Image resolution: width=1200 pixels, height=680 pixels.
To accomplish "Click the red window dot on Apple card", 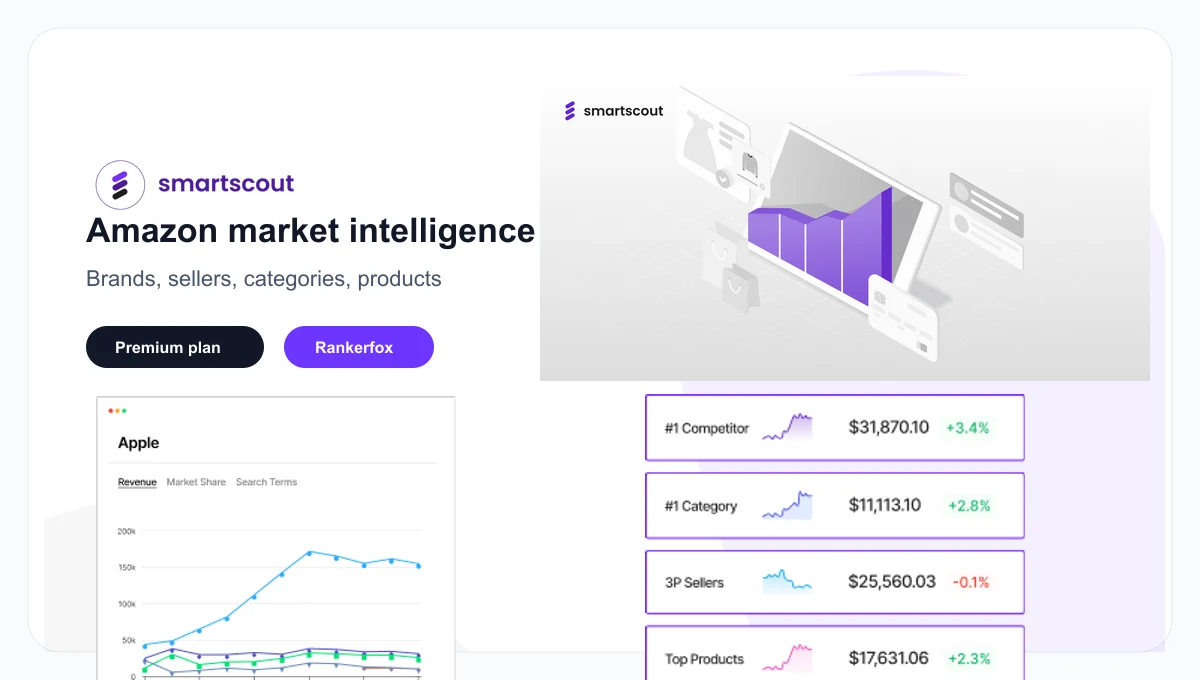I will (111, 411).
